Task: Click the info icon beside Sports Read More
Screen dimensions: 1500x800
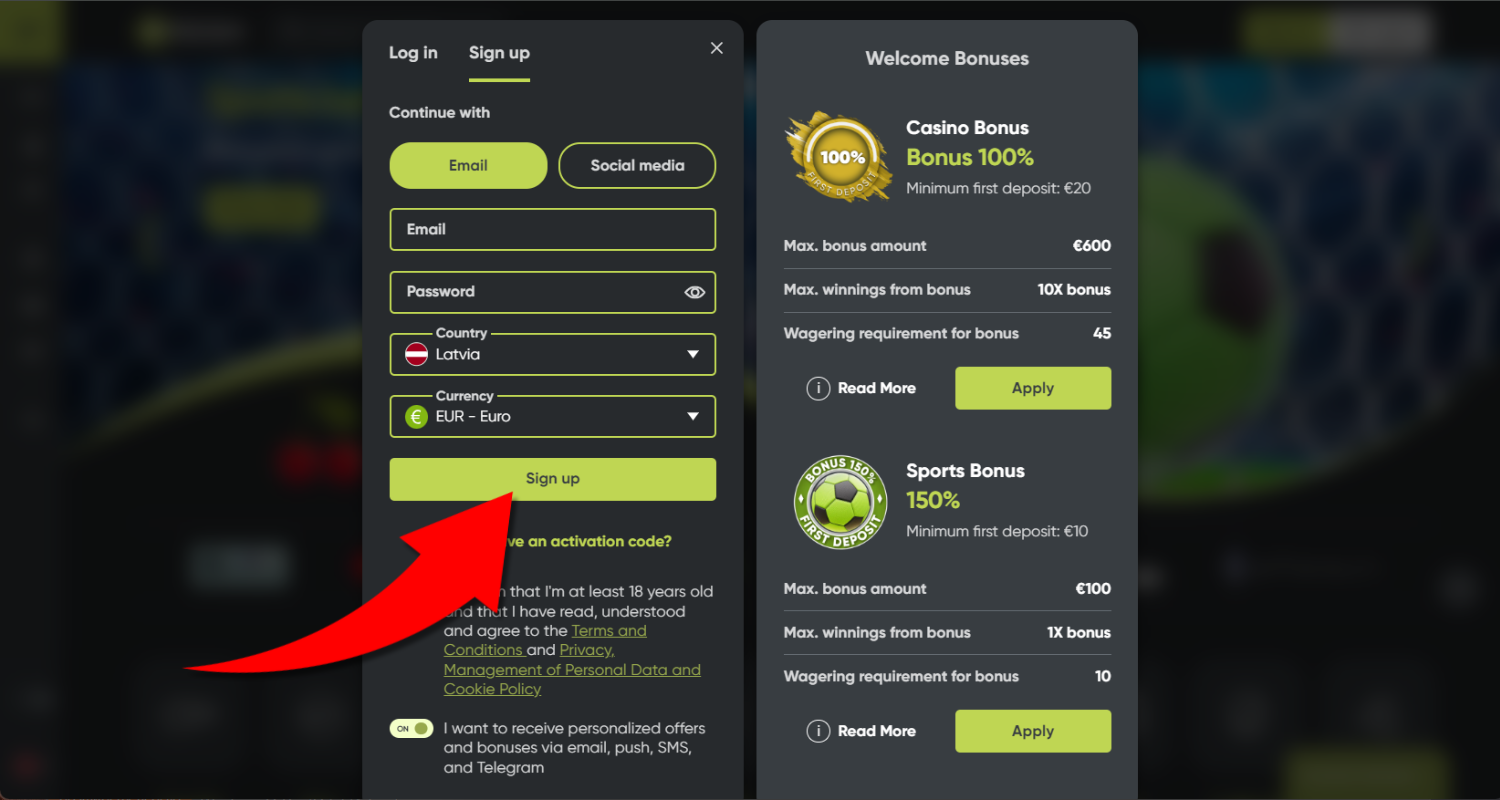Action: click(x=818, y=731)
